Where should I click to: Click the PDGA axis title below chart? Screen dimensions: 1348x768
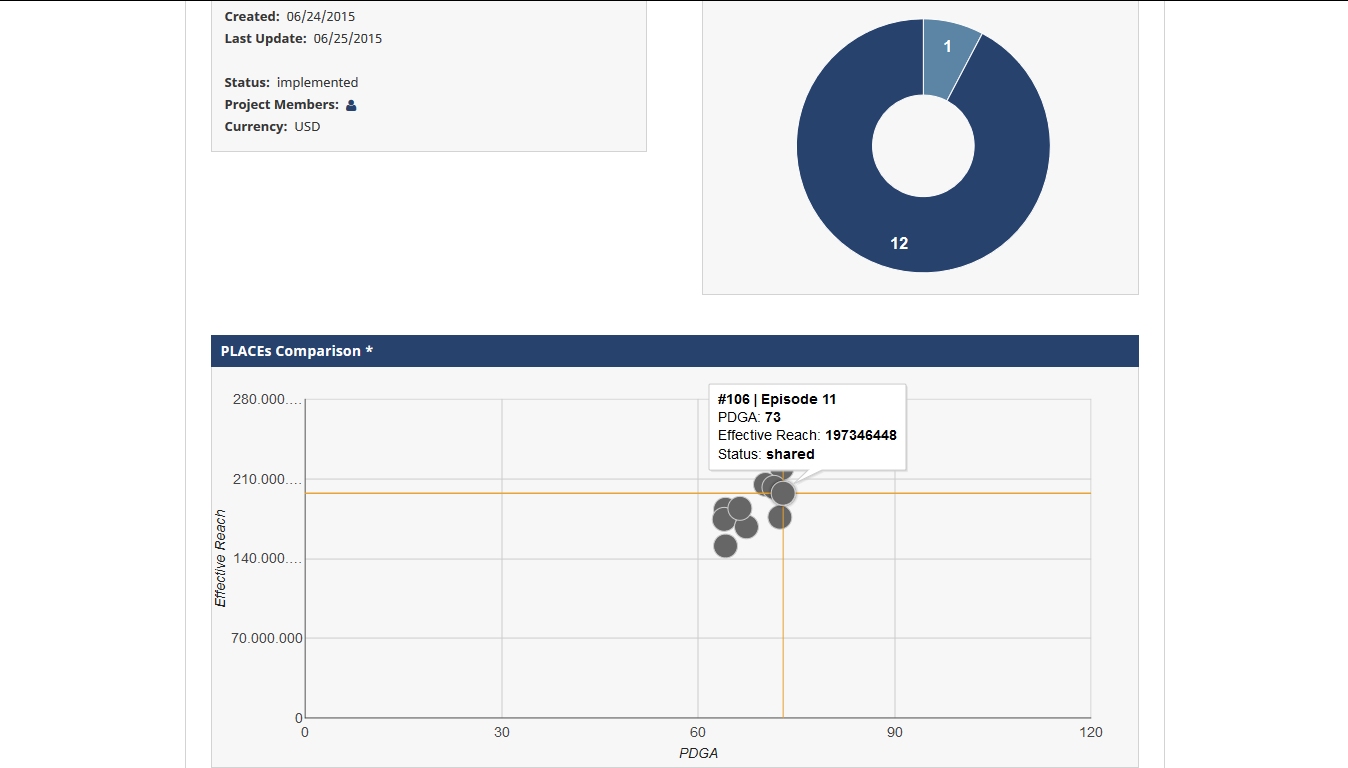click(698, 753)
